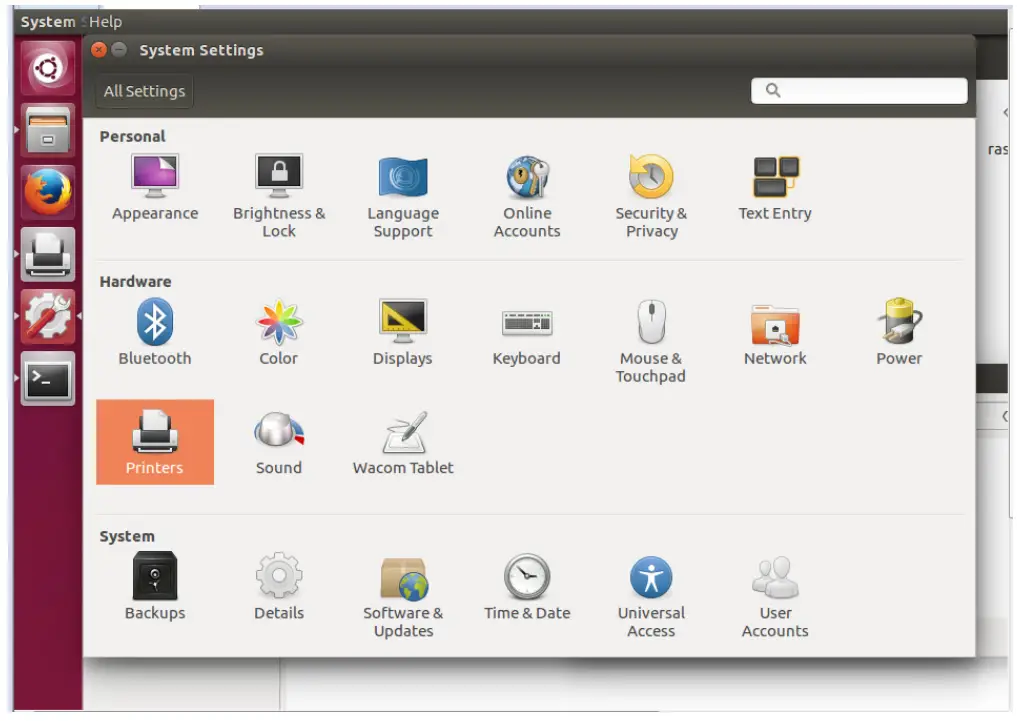1017x721 pixels.
Task: Open the highlighted Printers settings
Action: (x=154, y=442)
